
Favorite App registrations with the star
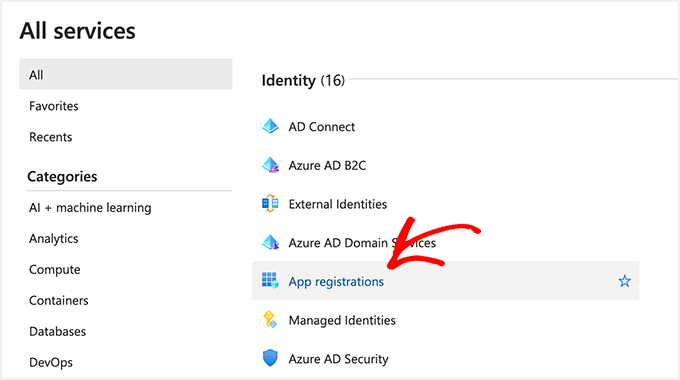[624, 281]
